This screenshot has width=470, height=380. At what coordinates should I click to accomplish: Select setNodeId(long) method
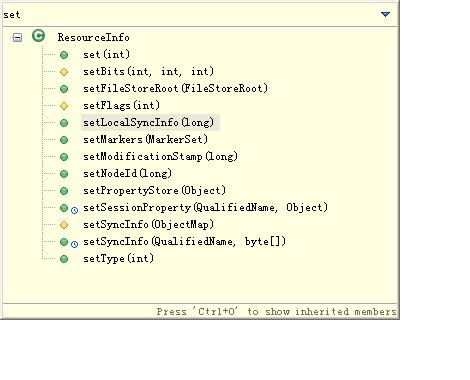click(x=127, y=173)
